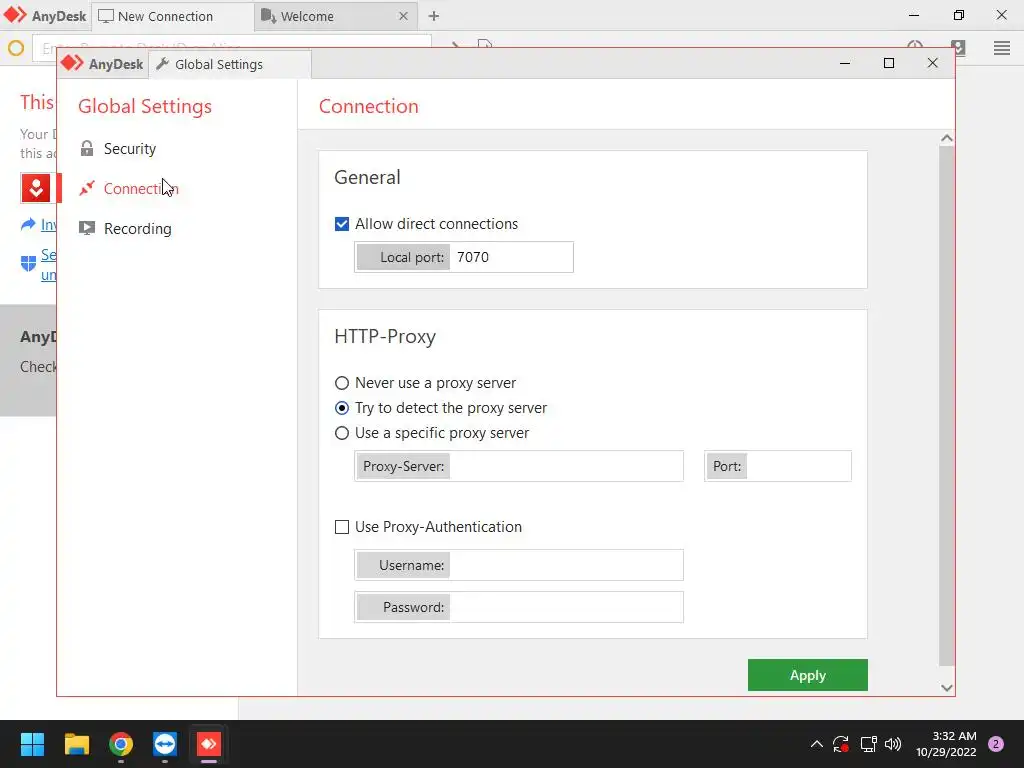
Task: Add a new tab in main window
Action: (x=434, y=16)
